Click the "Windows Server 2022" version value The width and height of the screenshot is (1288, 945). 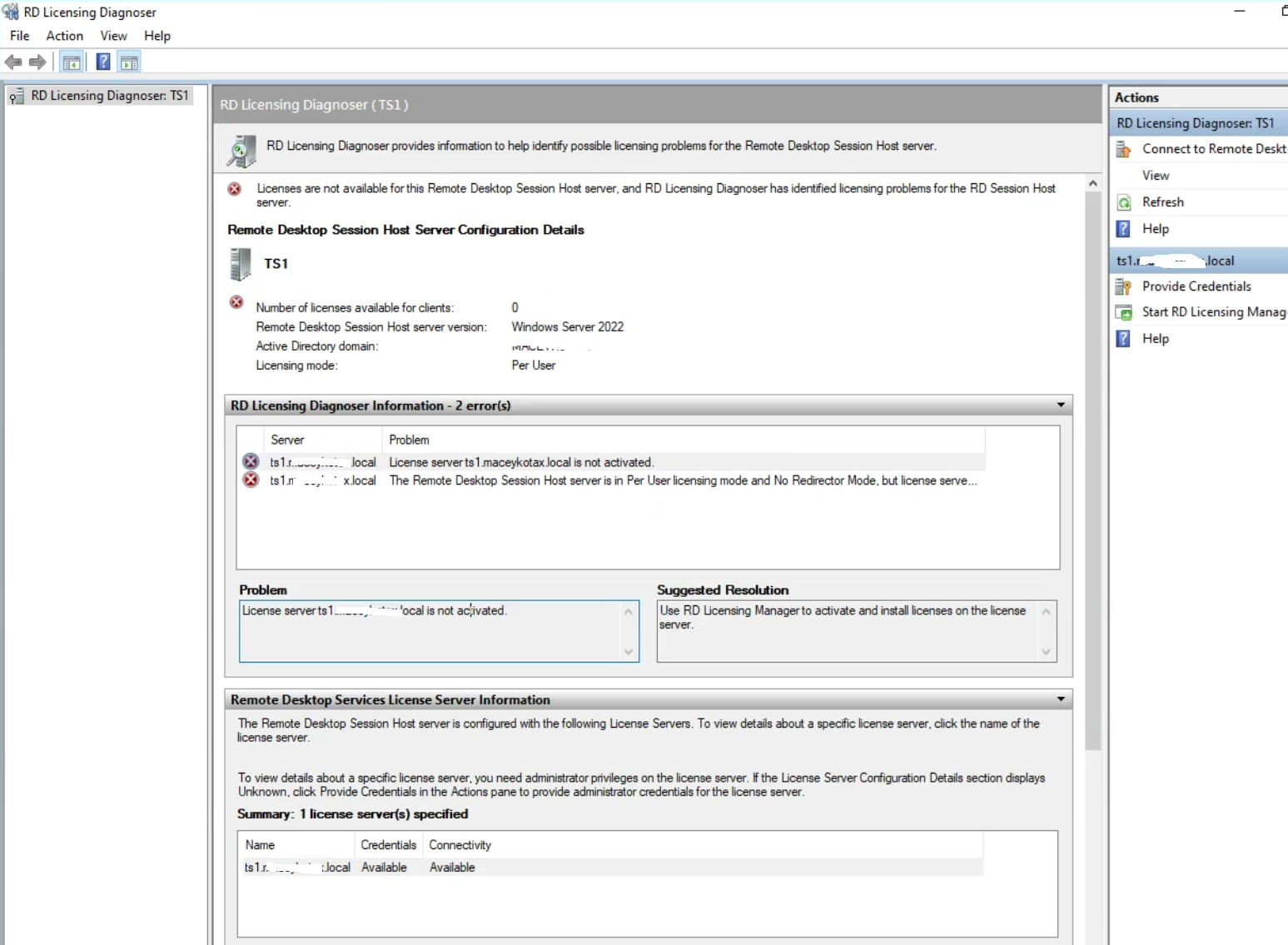pyautogui.click(x=568, y=327)
